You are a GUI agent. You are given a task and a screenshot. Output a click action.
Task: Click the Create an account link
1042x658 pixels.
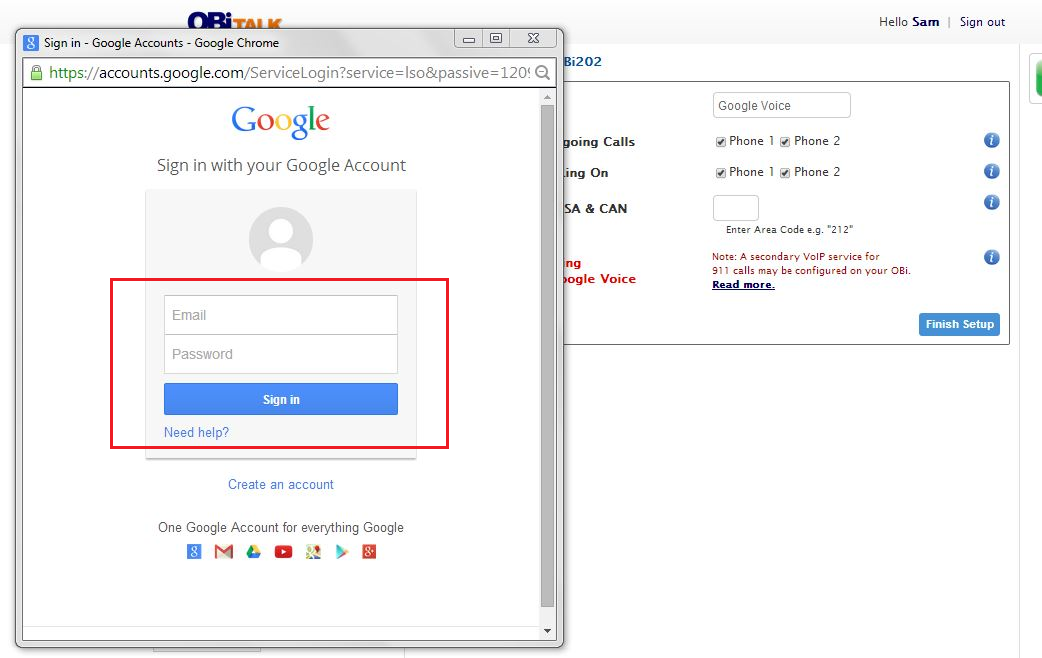(281, 485)
